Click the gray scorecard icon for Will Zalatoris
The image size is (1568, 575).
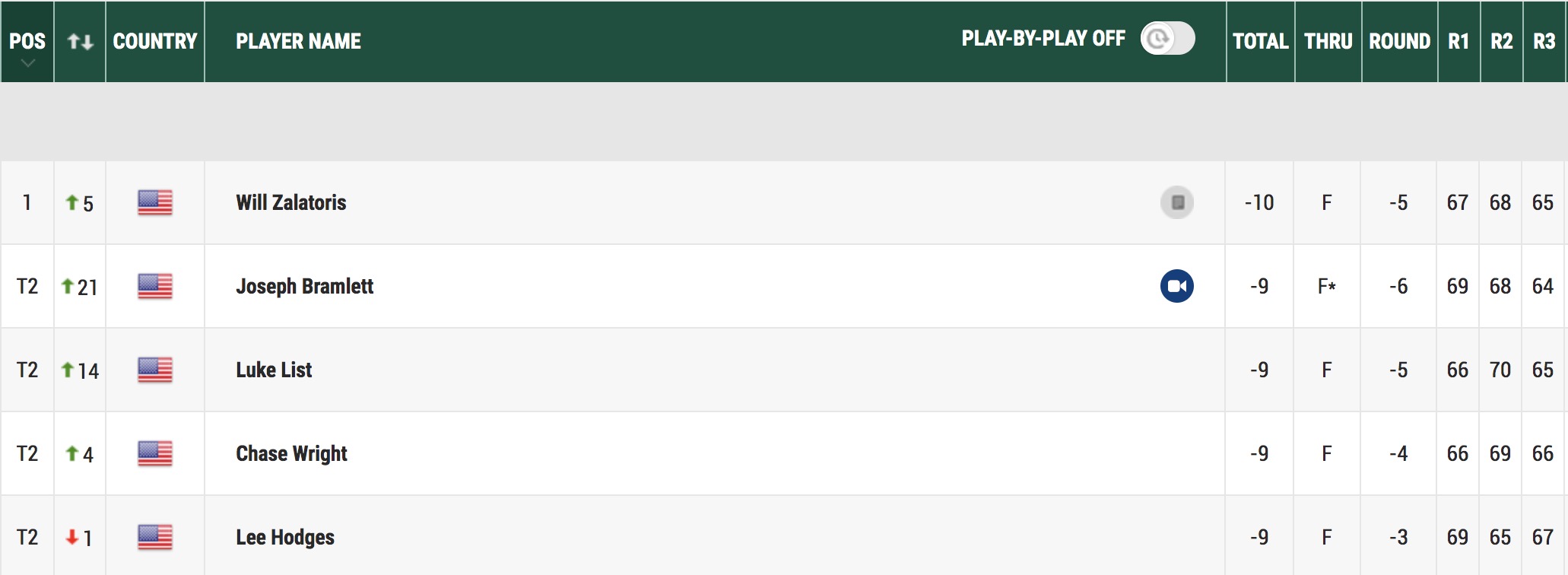point(1177,202)
